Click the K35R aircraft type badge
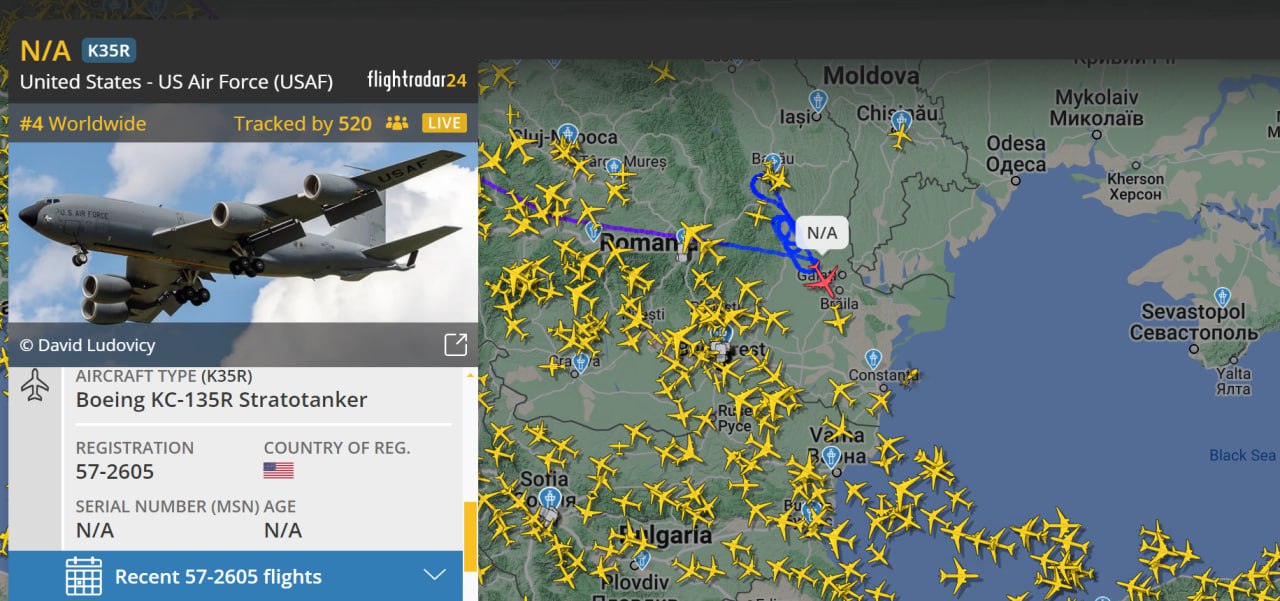Image resolution: width=1280 pixels, height=601 pixels. point(108,50)
